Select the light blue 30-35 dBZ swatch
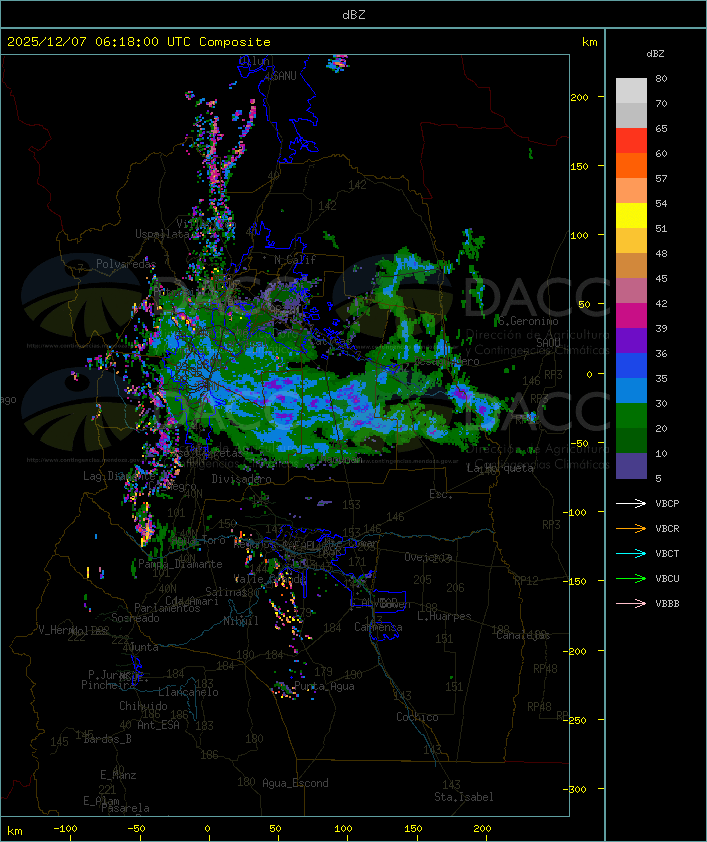 click(x=631, y=390)
